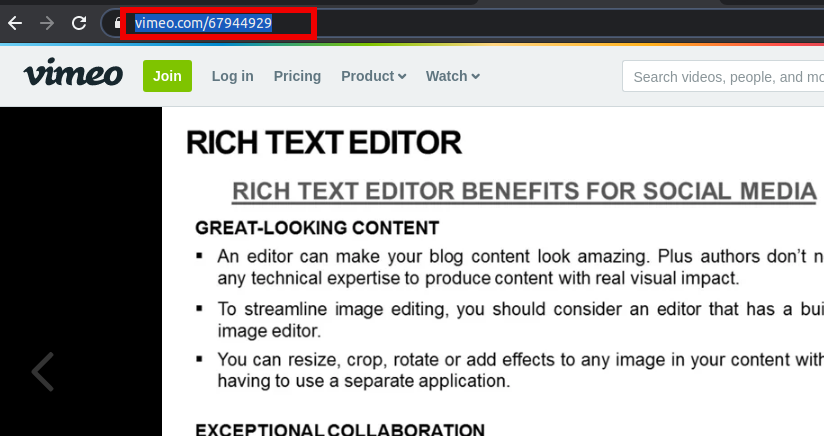The width and height of the screenshot is (824, 436).
Task: Click the bullet starting 'An editor can make'
Action: coord(510,267)
